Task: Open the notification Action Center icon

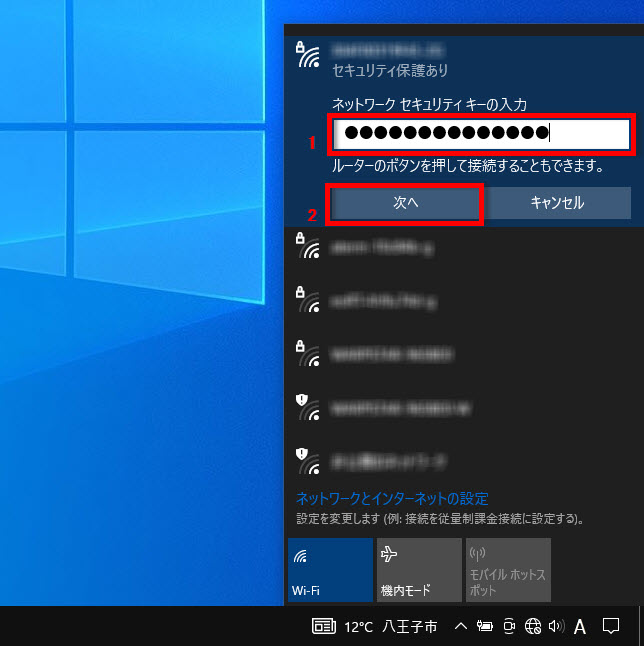Action: [x=612, y=627]
